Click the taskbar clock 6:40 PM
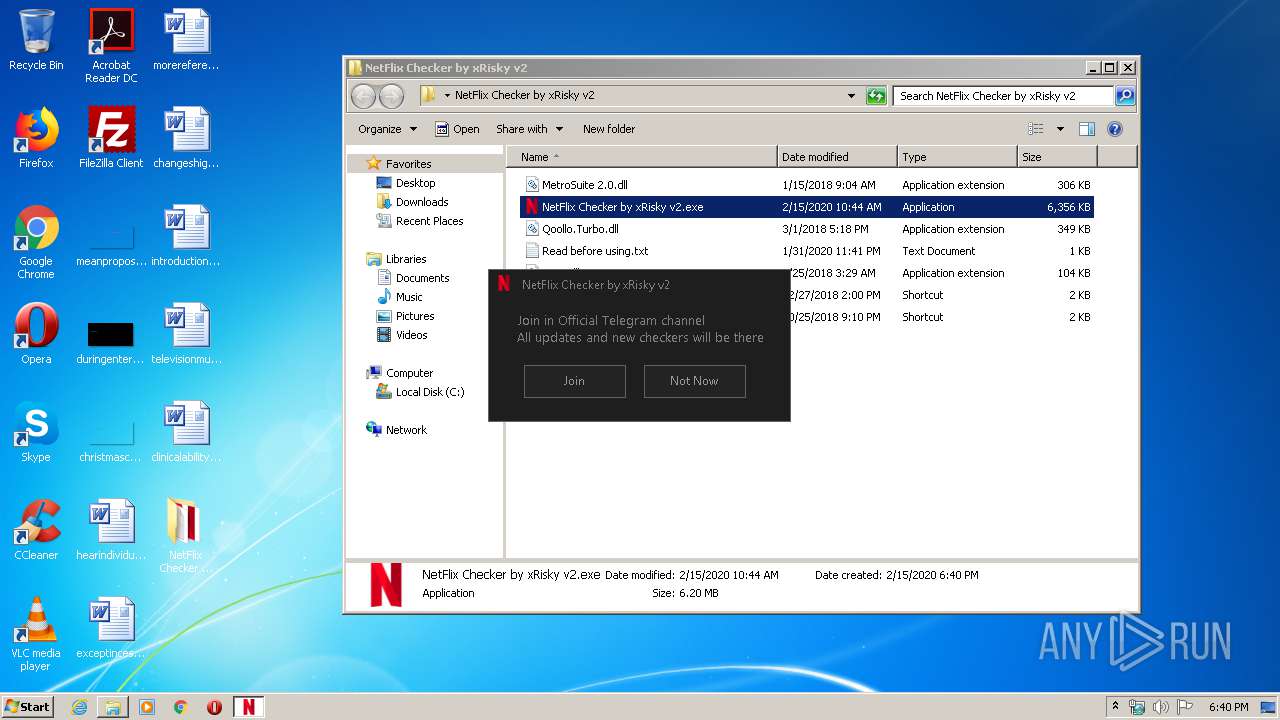 click(1228, 707)
